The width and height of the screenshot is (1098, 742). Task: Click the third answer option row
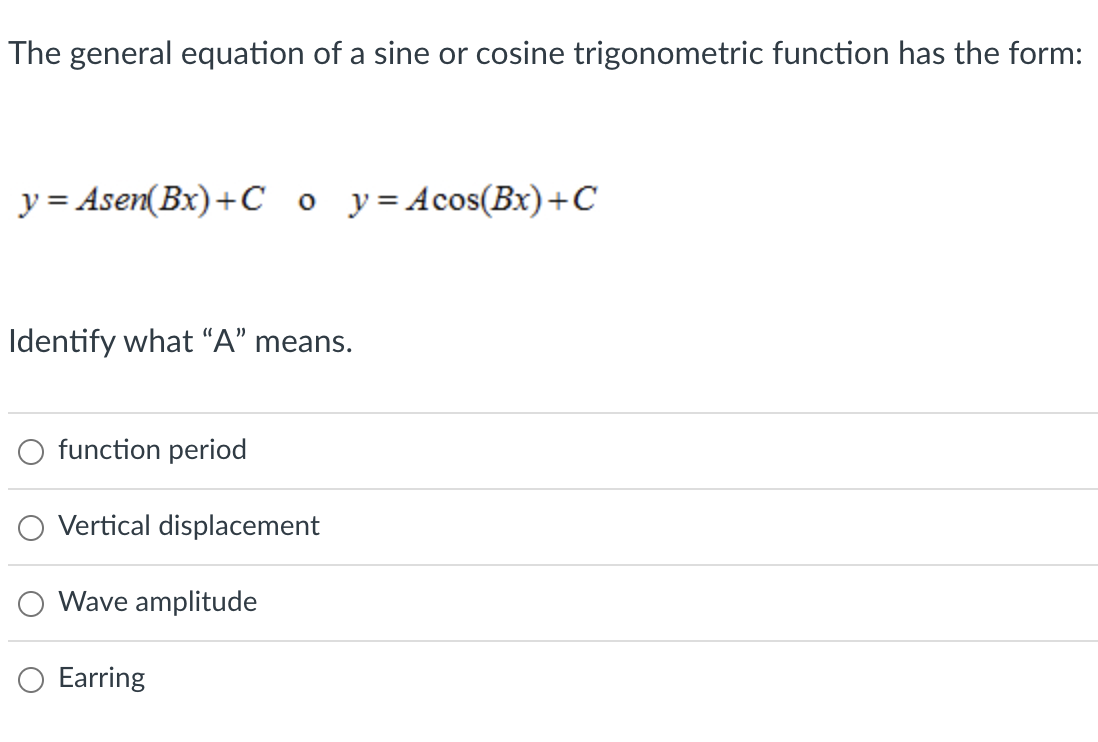coord(549,603)
